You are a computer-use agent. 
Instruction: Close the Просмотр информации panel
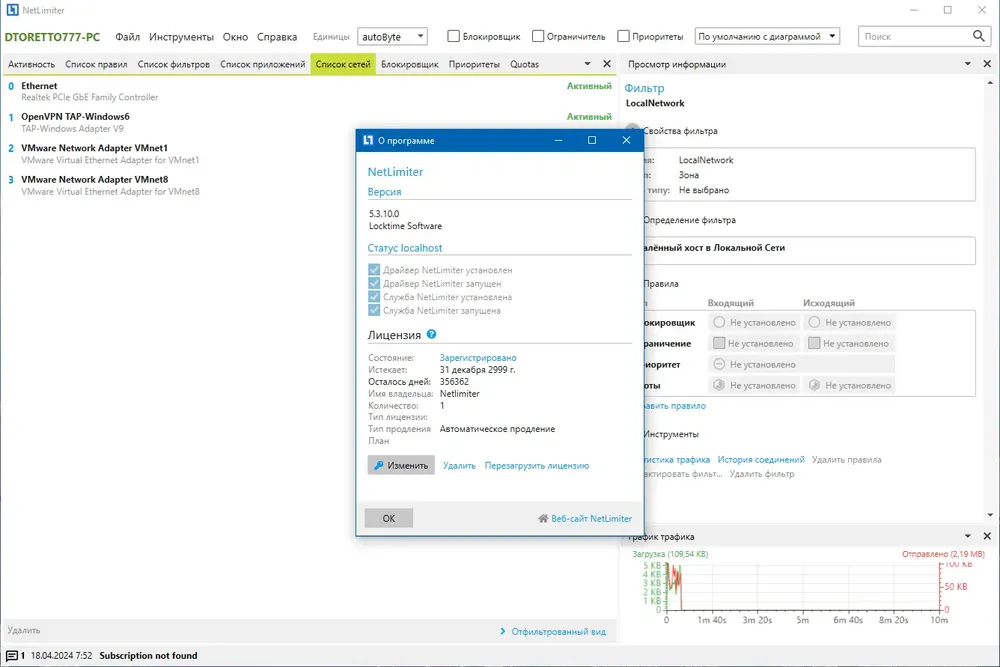(x=987, y=64)
